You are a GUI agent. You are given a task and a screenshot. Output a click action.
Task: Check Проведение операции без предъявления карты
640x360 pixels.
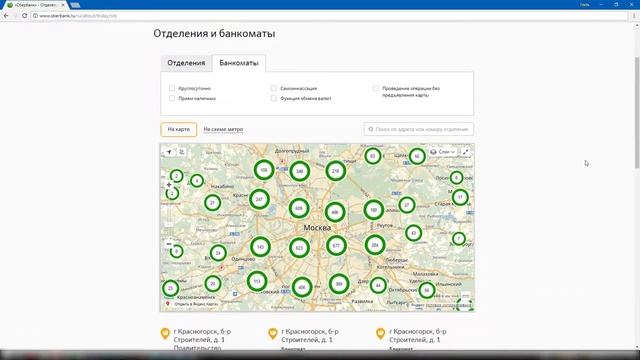click(375, 88)
